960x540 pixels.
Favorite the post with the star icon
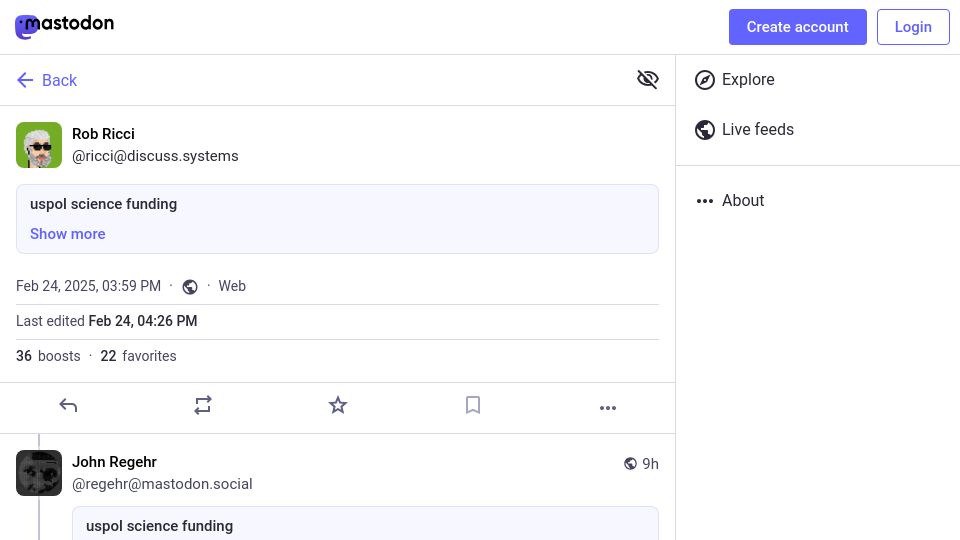(338, 405)
